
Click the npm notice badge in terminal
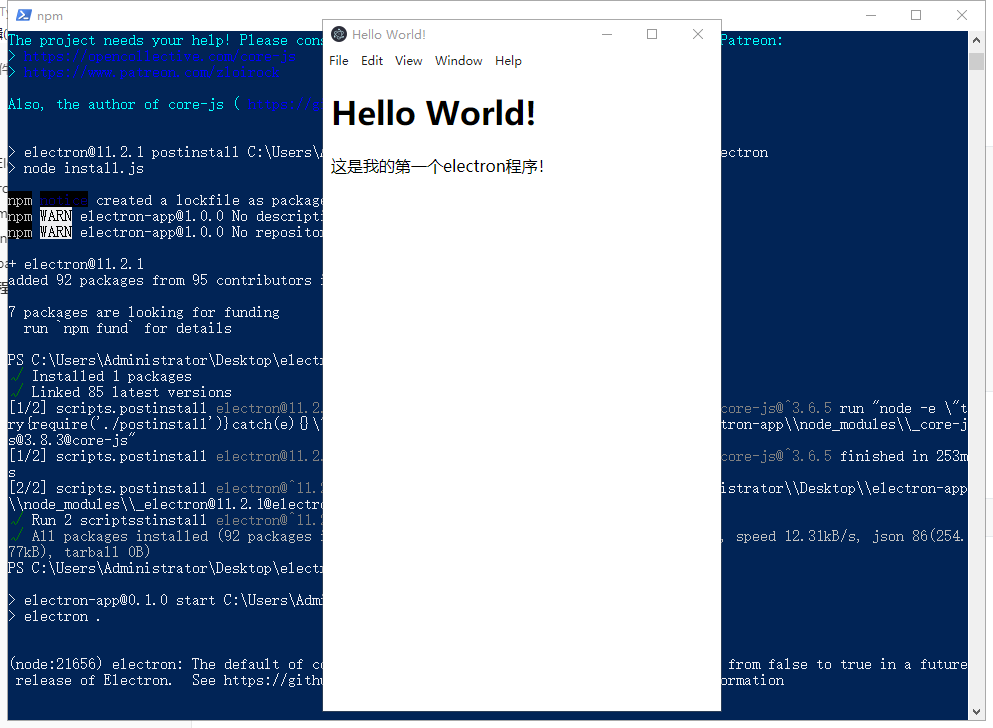coord(63,200)
